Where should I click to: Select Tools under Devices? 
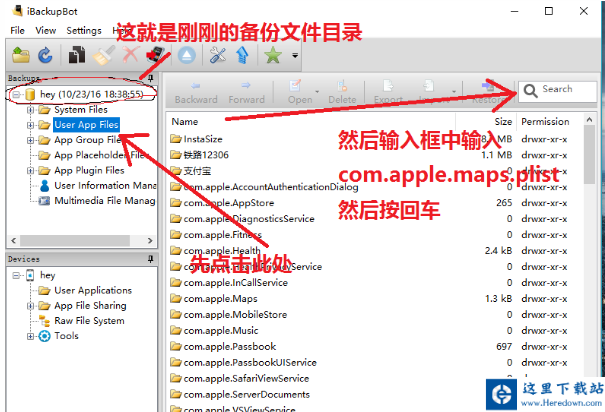pyautogui.click(x=66, y=336)
